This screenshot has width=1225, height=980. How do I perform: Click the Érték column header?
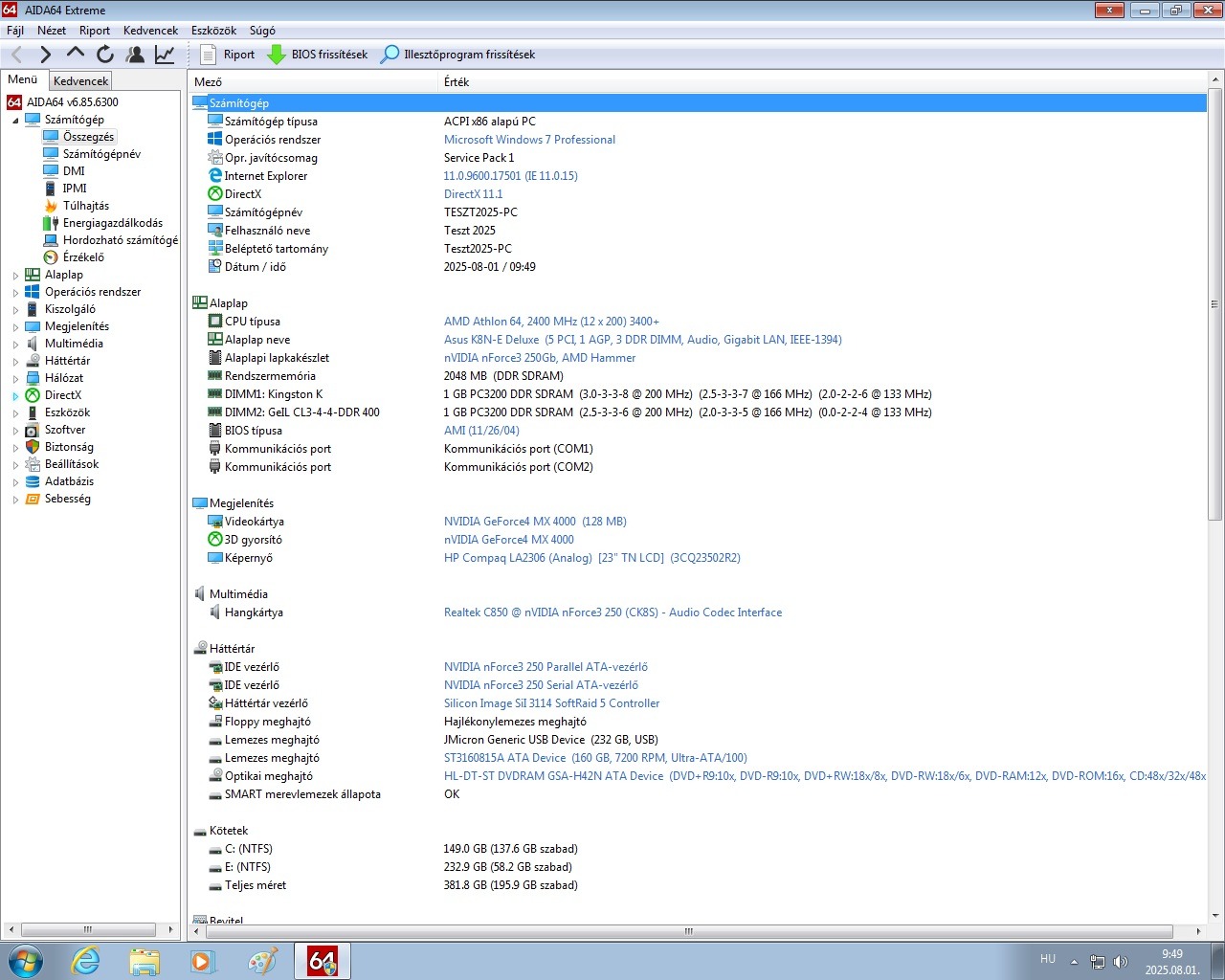(x=823, y=82)
